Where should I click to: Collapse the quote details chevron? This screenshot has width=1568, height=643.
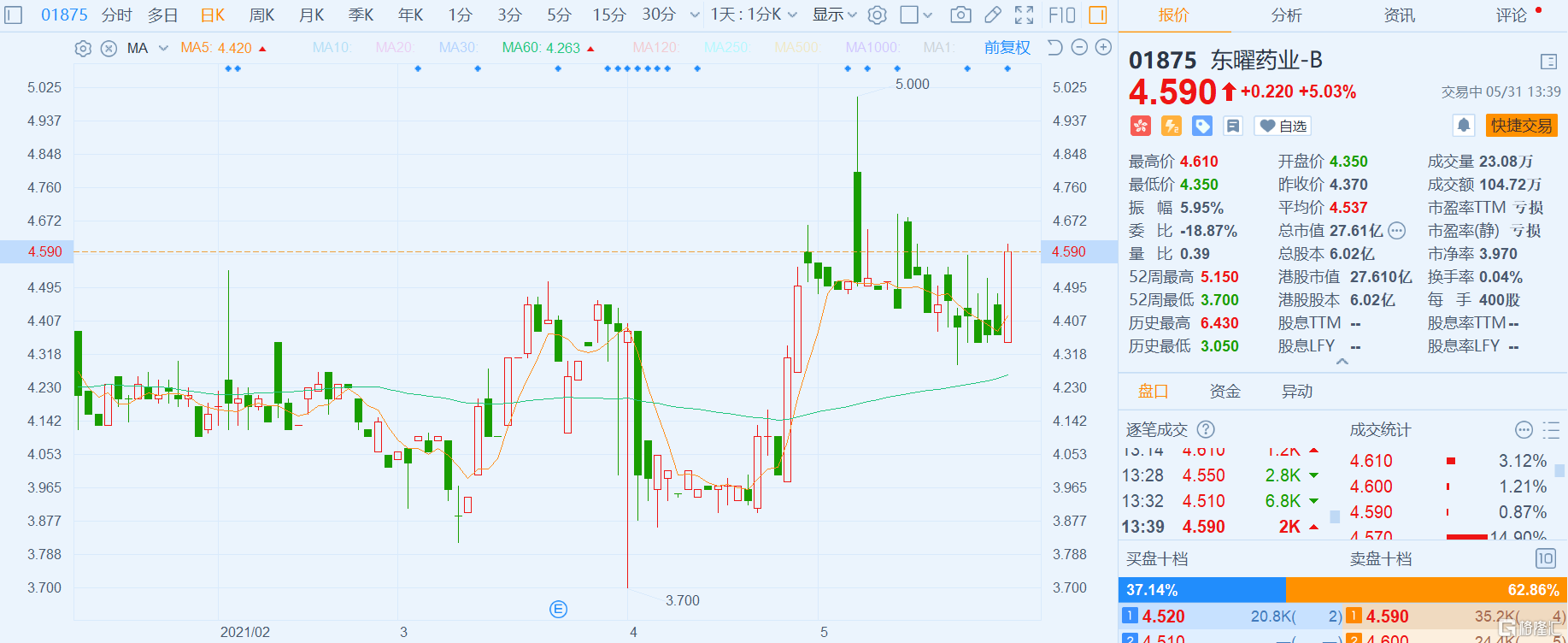point(1342,362)
